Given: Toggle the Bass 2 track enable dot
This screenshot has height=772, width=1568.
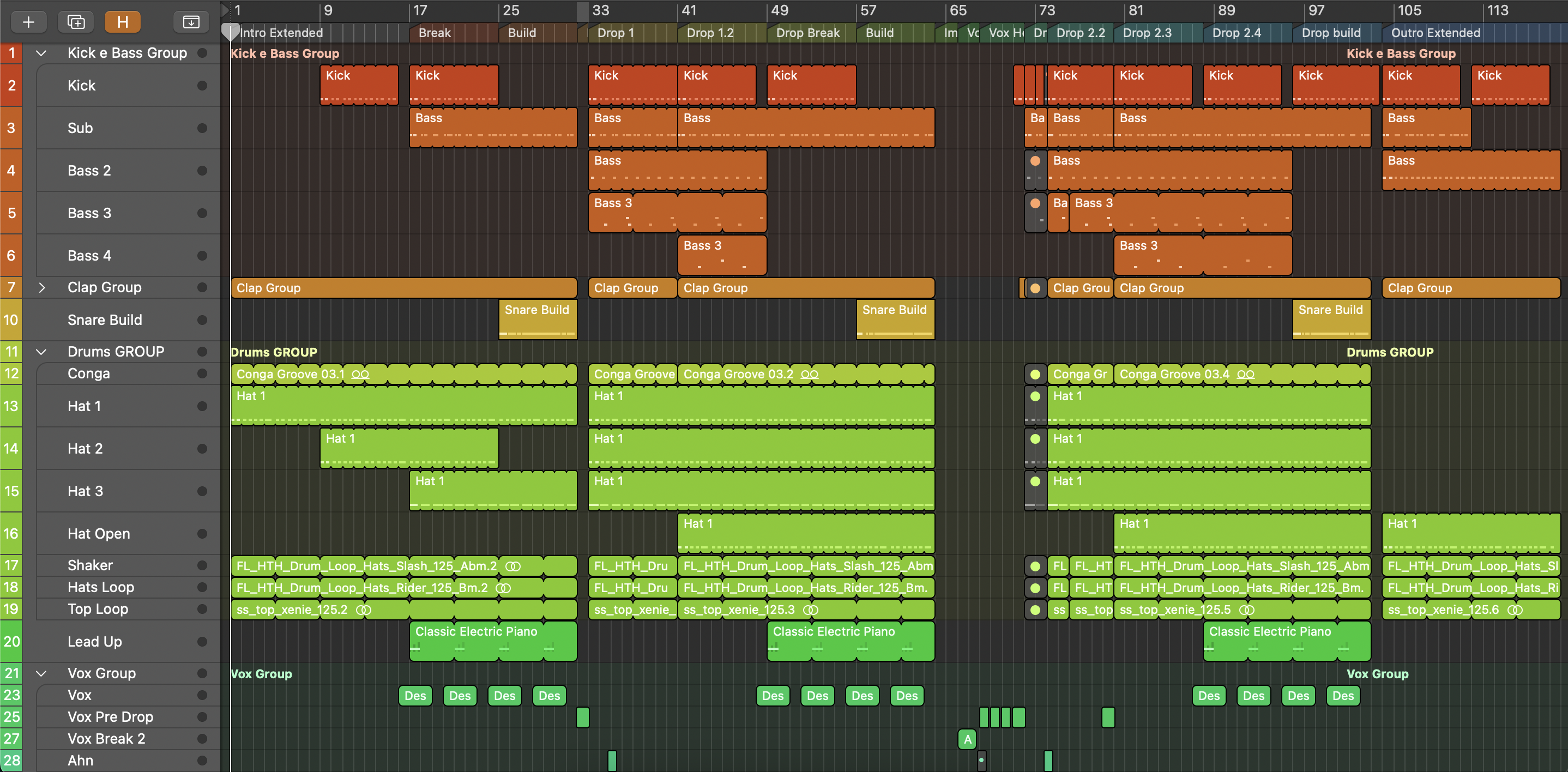Looking at the screenshot, I should pyautogui.click(x=202, y=171).
